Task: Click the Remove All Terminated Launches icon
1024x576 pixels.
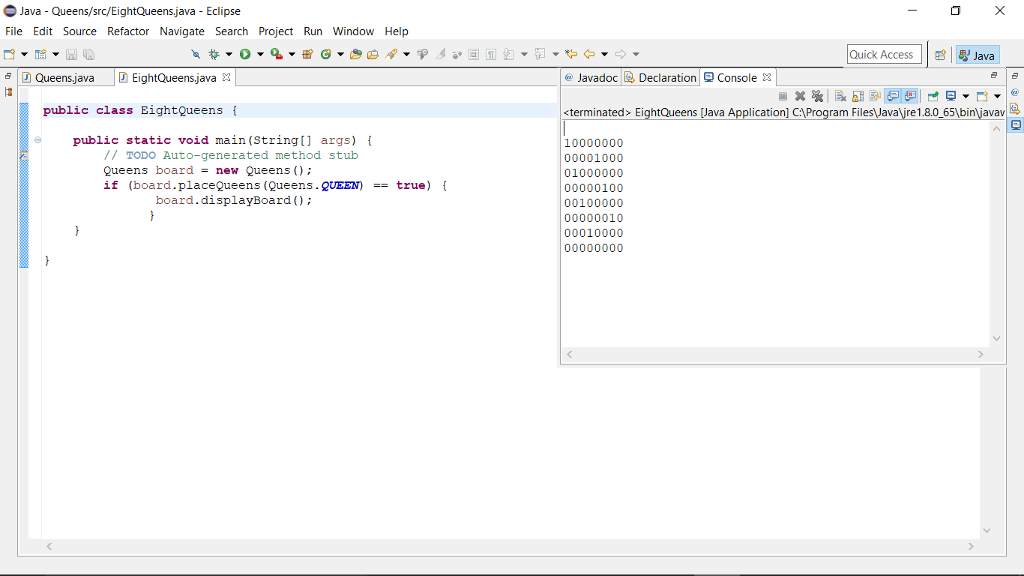Action: (x=818, y=95)
